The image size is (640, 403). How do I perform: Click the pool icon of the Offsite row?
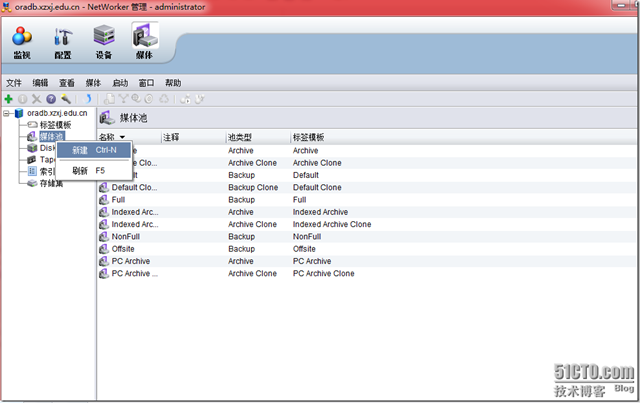point(104,249)
